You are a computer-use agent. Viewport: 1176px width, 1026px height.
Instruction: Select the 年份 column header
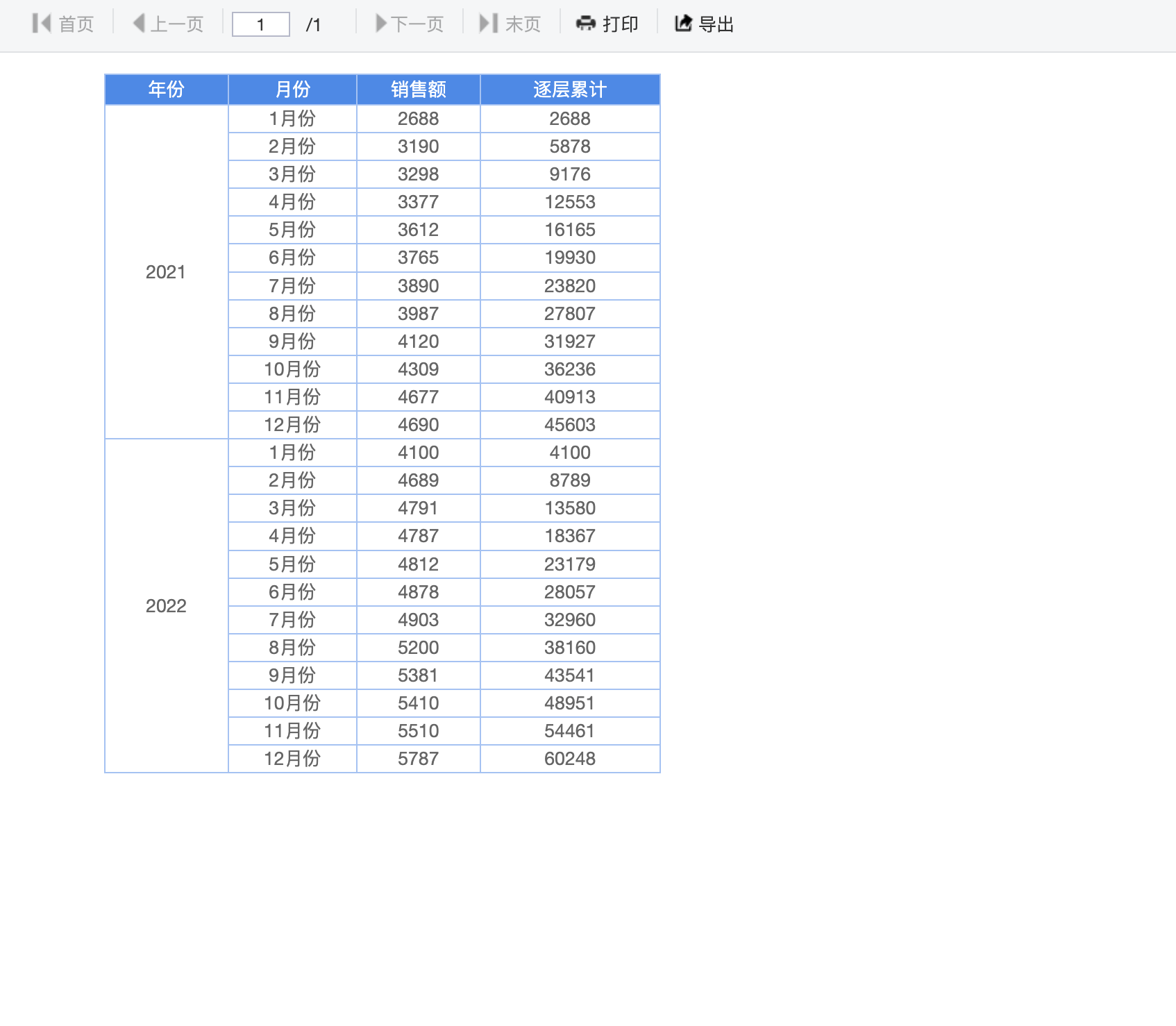(167, 90)
